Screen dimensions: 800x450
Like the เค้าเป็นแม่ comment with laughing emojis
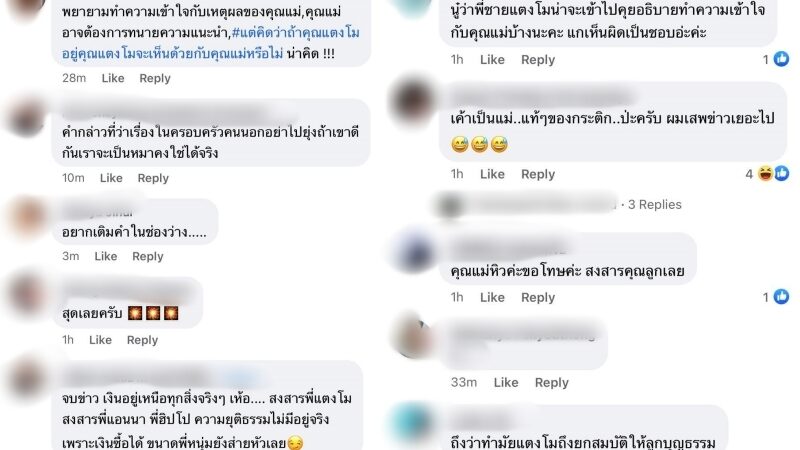coord(492,174)
